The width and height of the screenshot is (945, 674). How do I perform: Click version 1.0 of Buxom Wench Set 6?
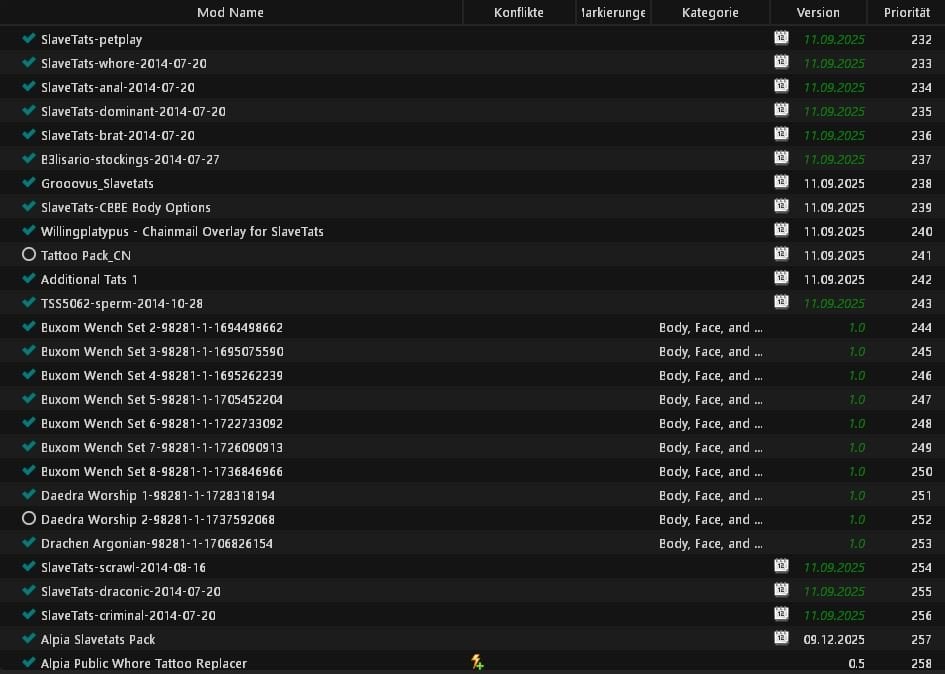pyautogui.click(x=856, y=424)
